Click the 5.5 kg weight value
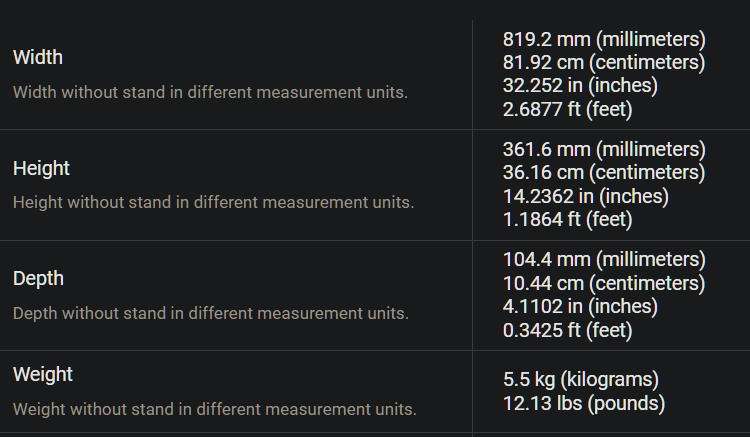Viewport: 750px width, 437px height. [581, 380]
